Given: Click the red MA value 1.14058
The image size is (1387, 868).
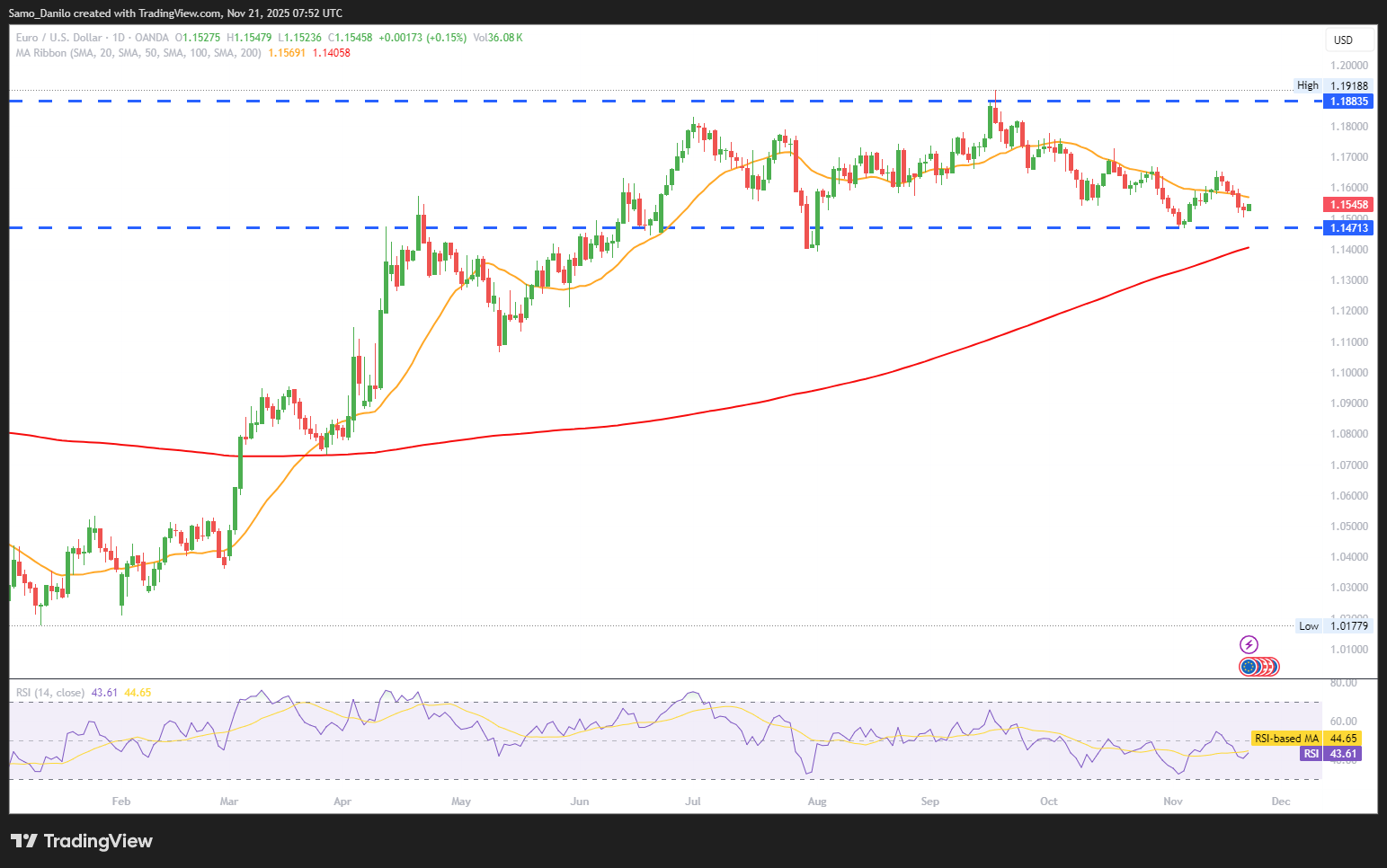Looking at the screenshot, I should point(331,53).
